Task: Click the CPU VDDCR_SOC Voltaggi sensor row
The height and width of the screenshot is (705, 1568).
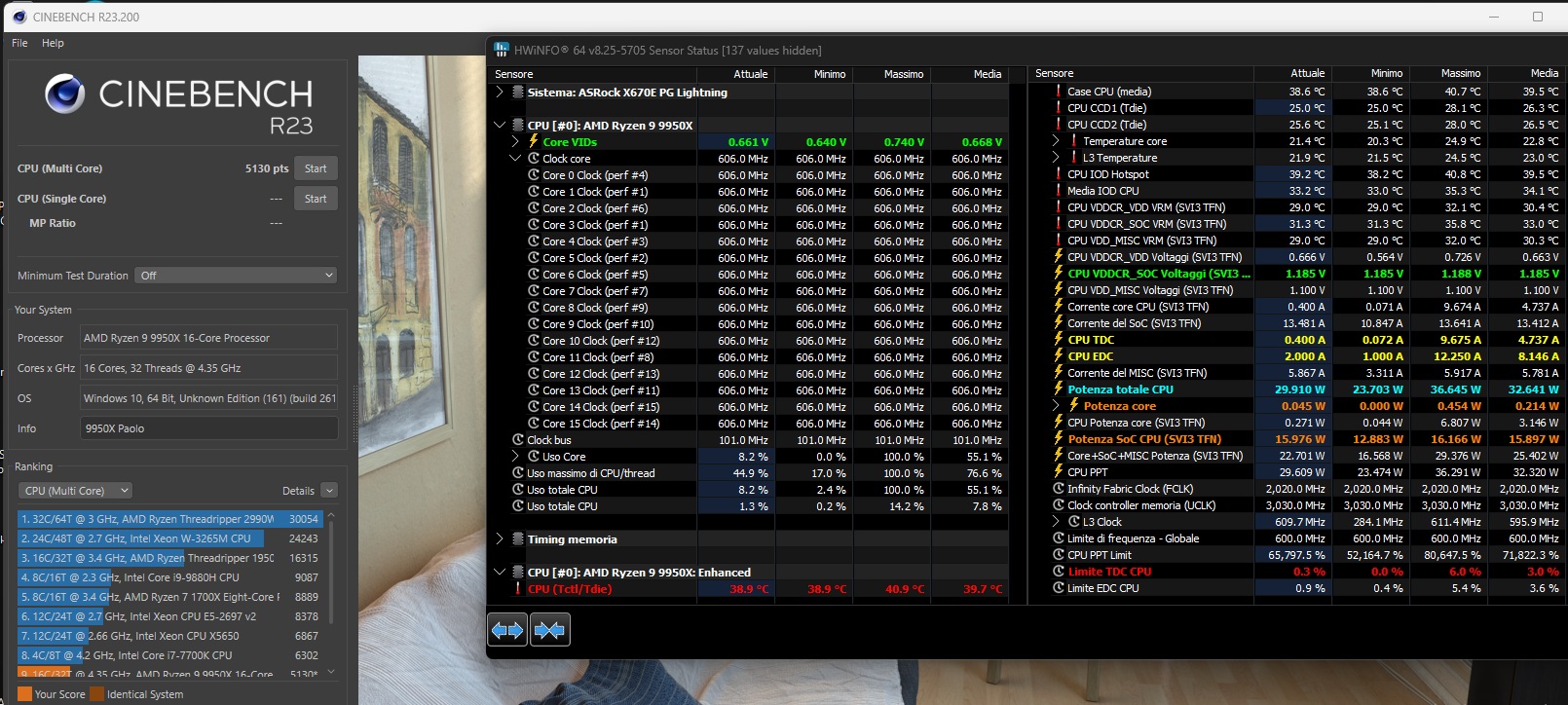Action: (x=1298, y=274)
